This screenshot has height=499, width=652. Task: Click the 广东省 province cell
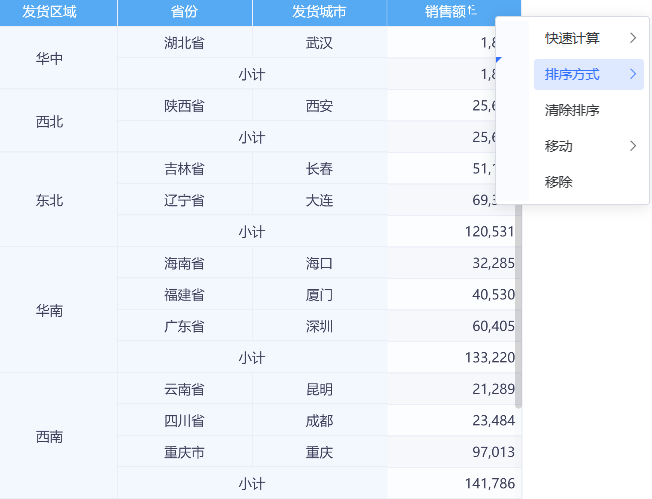click(184, 326)
